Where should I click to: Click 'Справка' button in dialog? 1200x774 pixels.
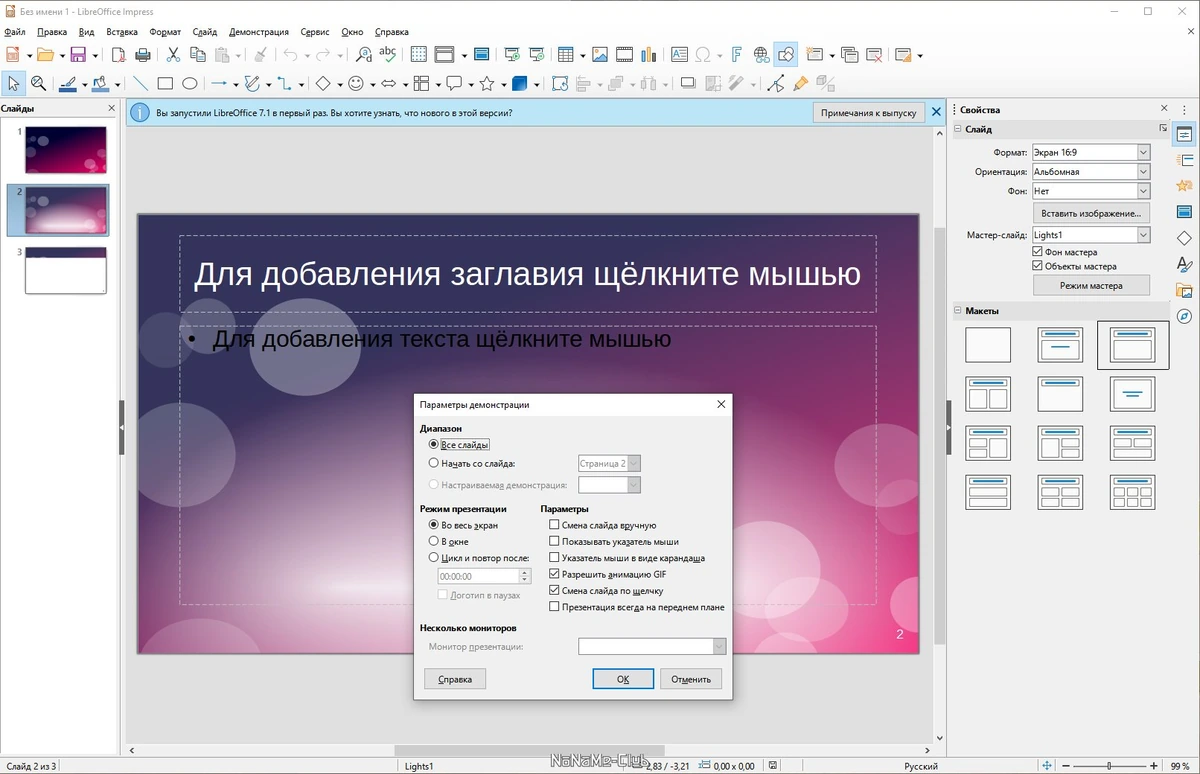coord(455,679)
